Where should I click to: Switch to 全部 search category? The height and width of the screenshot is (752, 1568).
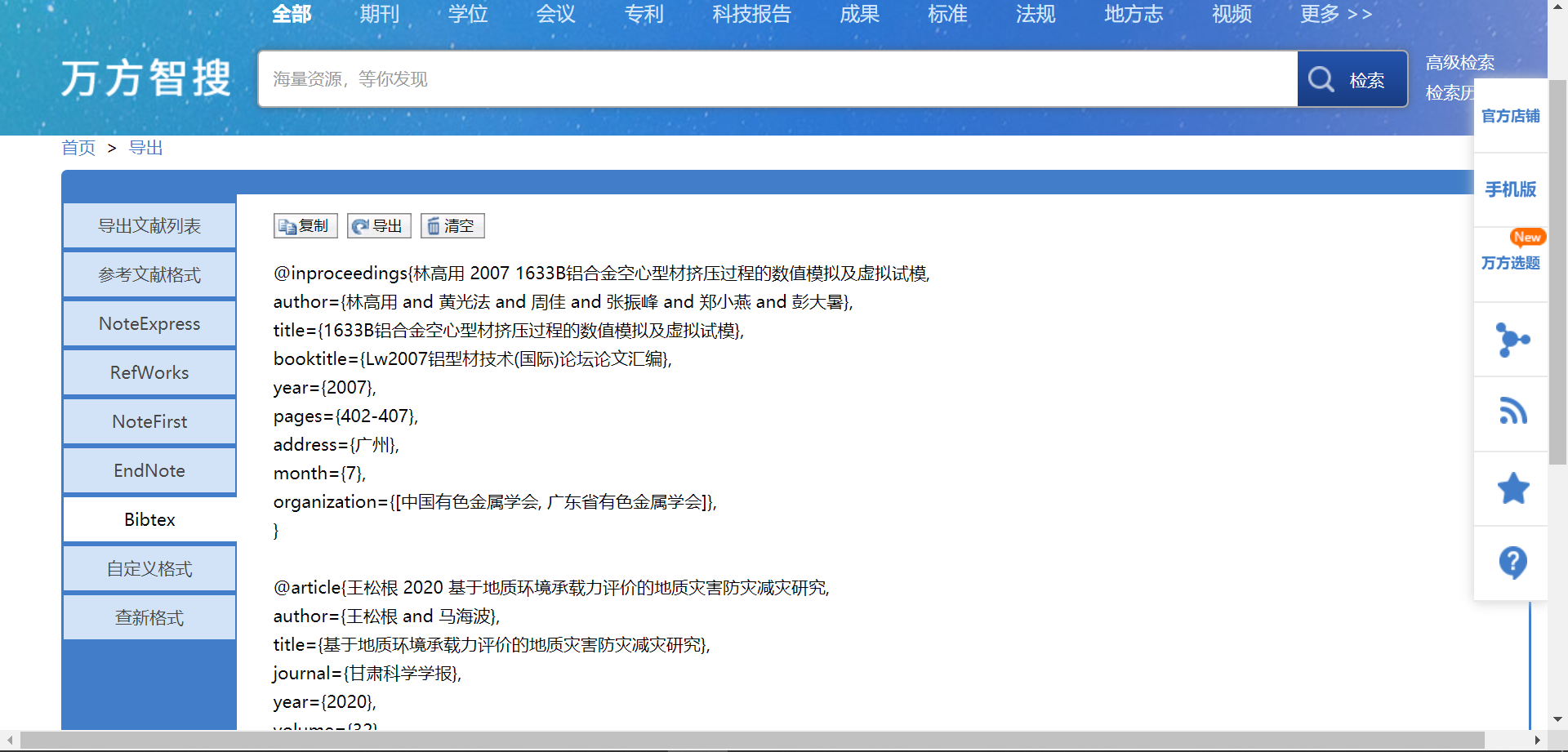coord(292,14)
